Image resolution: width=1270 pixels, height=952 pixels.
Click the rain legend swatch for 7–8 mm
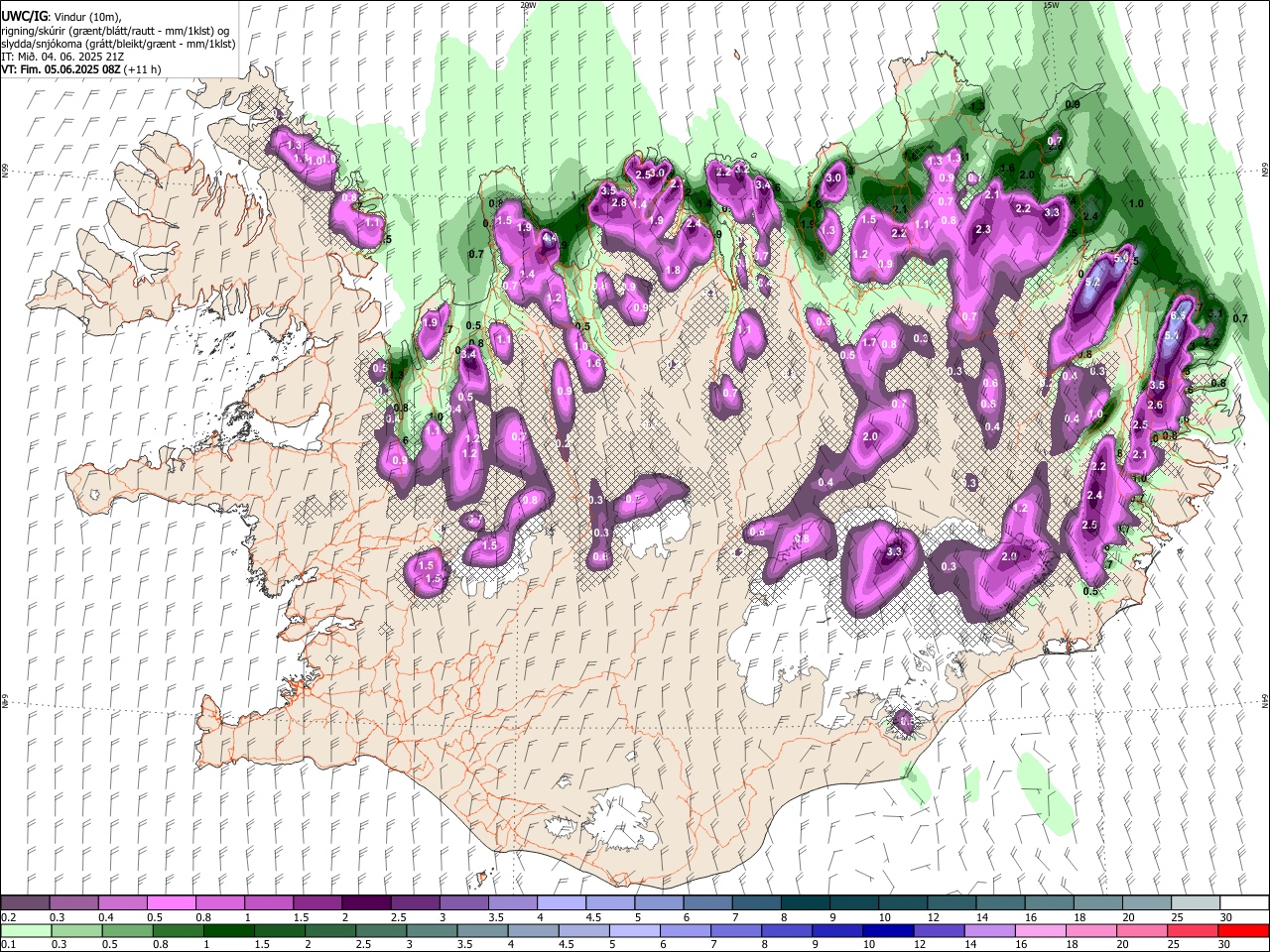click(736, 930)
